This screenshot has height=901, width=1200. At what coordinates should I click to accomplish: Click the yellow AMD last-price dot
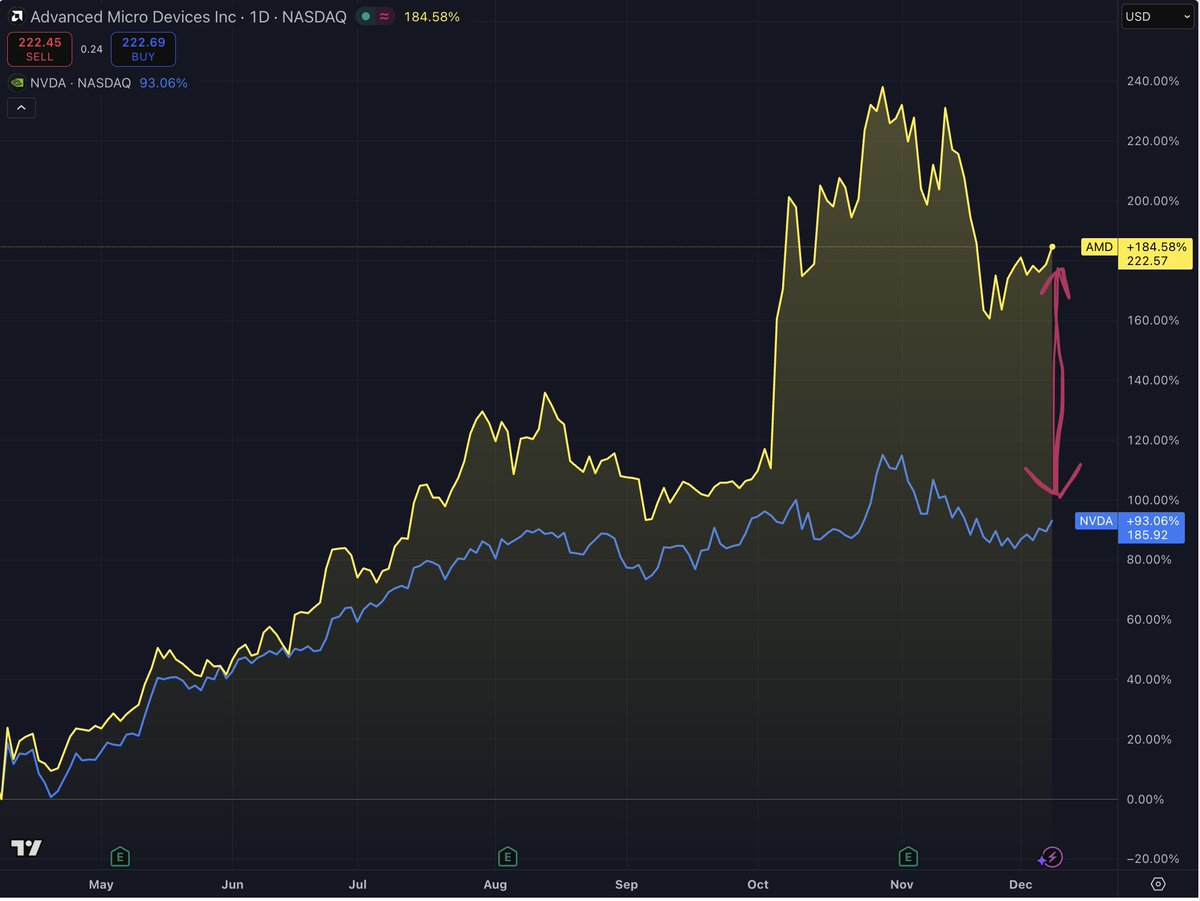click(x=1052, y=246)
